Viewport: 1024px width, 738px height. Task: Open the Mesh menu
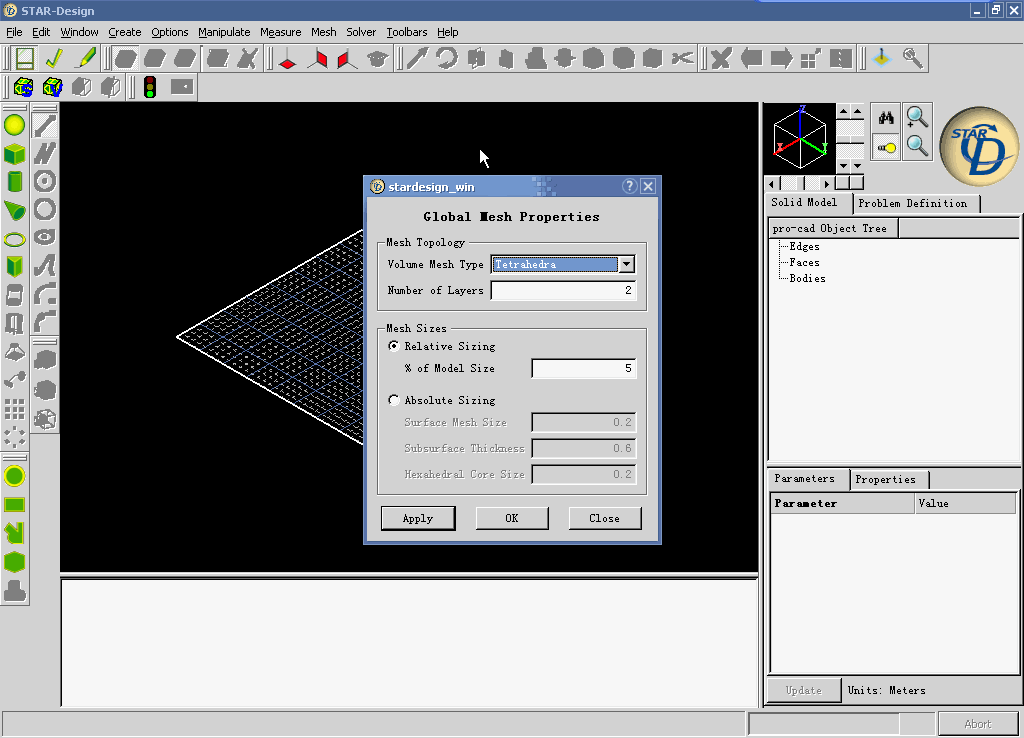[323, 32]
